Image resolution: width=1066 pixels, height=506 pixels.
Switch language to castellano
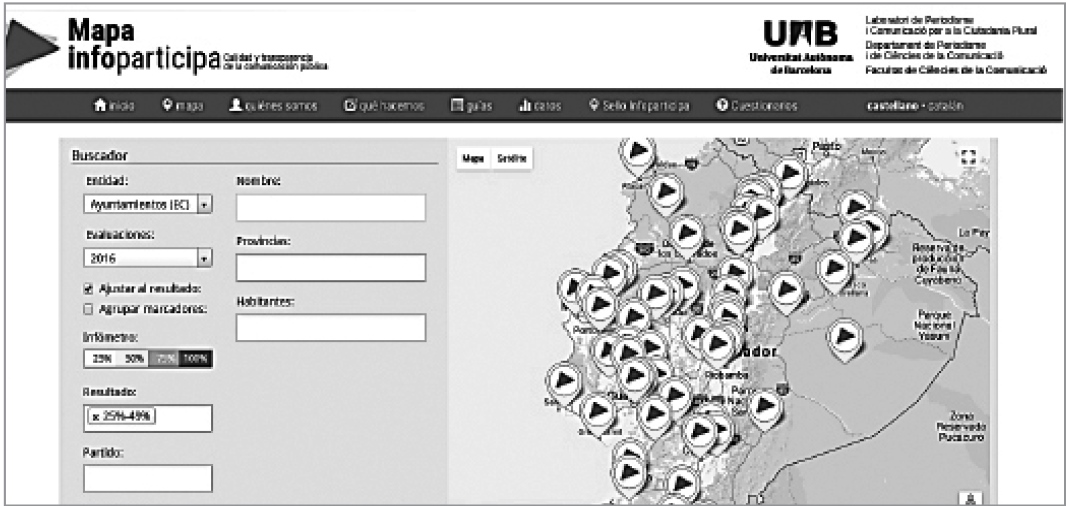[x=890, y=106]
